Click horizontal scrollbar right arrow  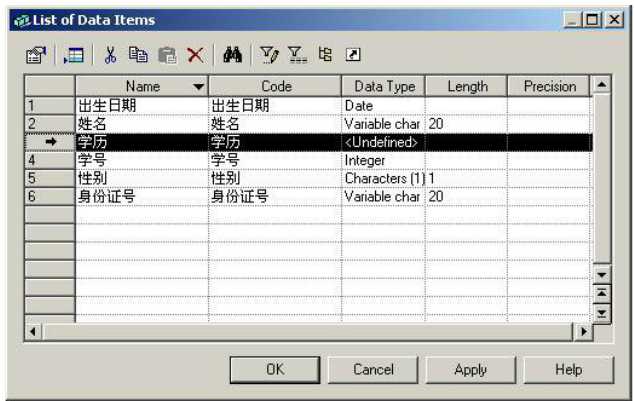coord(583,331)
